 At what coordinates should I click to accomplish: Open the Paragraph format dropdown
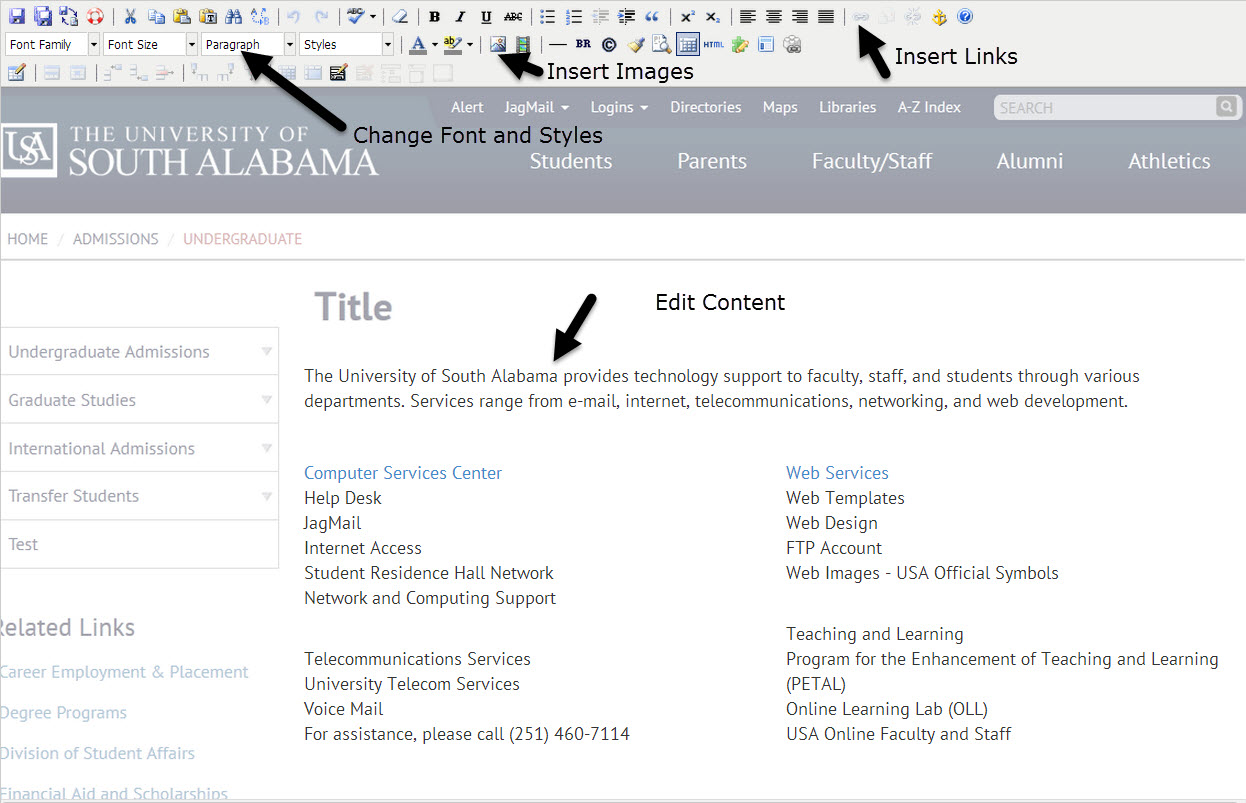[249, 44]
